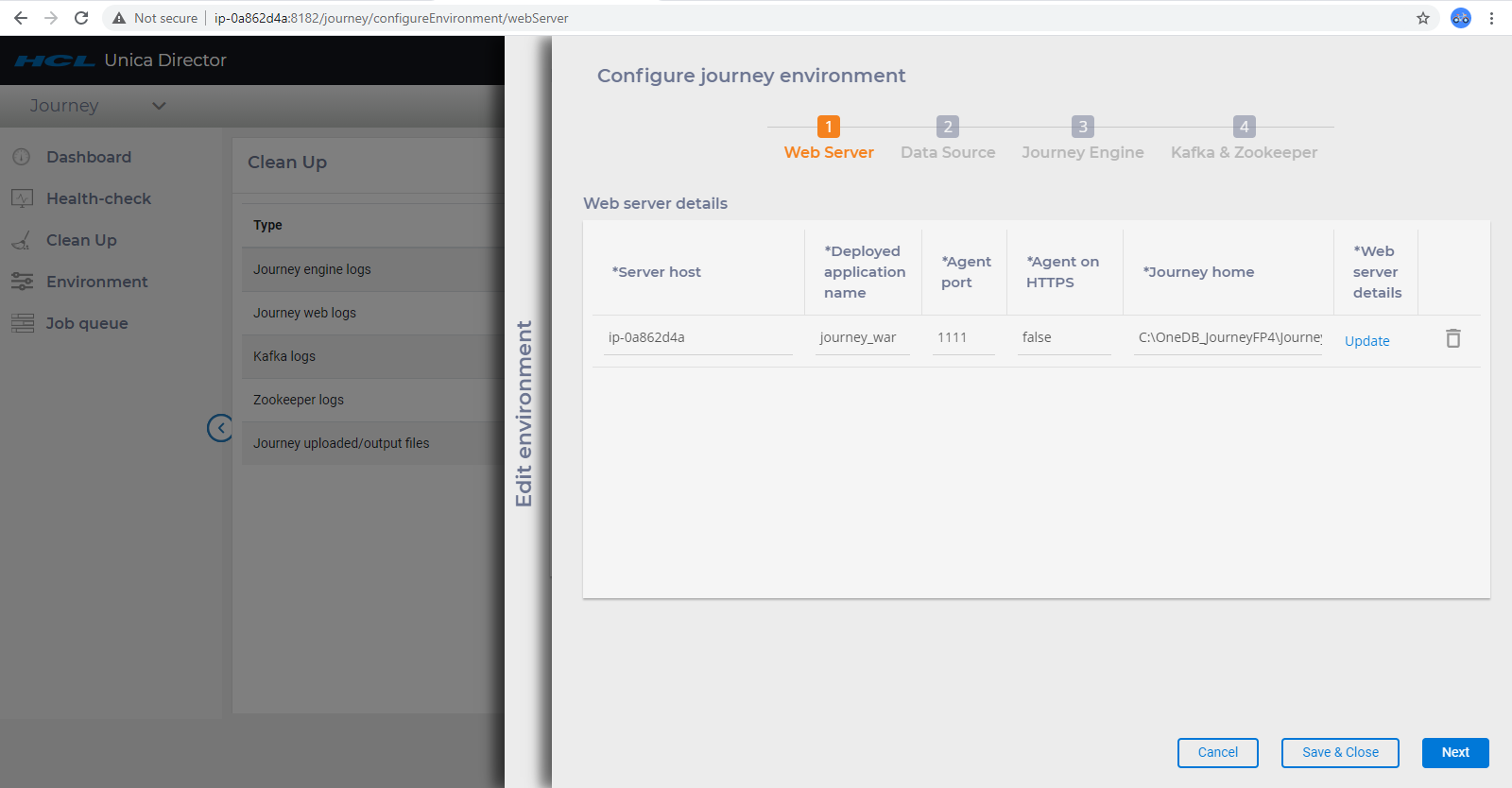This screenshot has height=788, width=1512.
Task: Click the Clean Up broom icon
Action: (22, 240)
